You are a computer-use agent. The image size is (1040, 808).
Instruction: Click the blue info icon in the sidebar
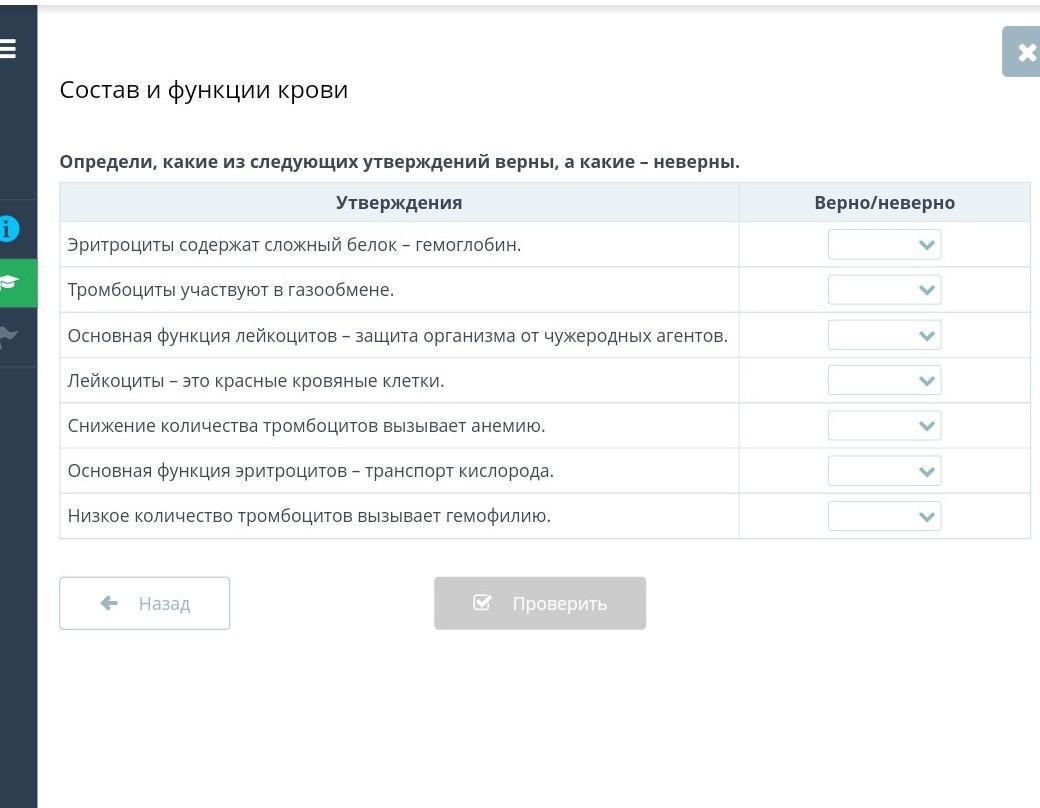9,229
